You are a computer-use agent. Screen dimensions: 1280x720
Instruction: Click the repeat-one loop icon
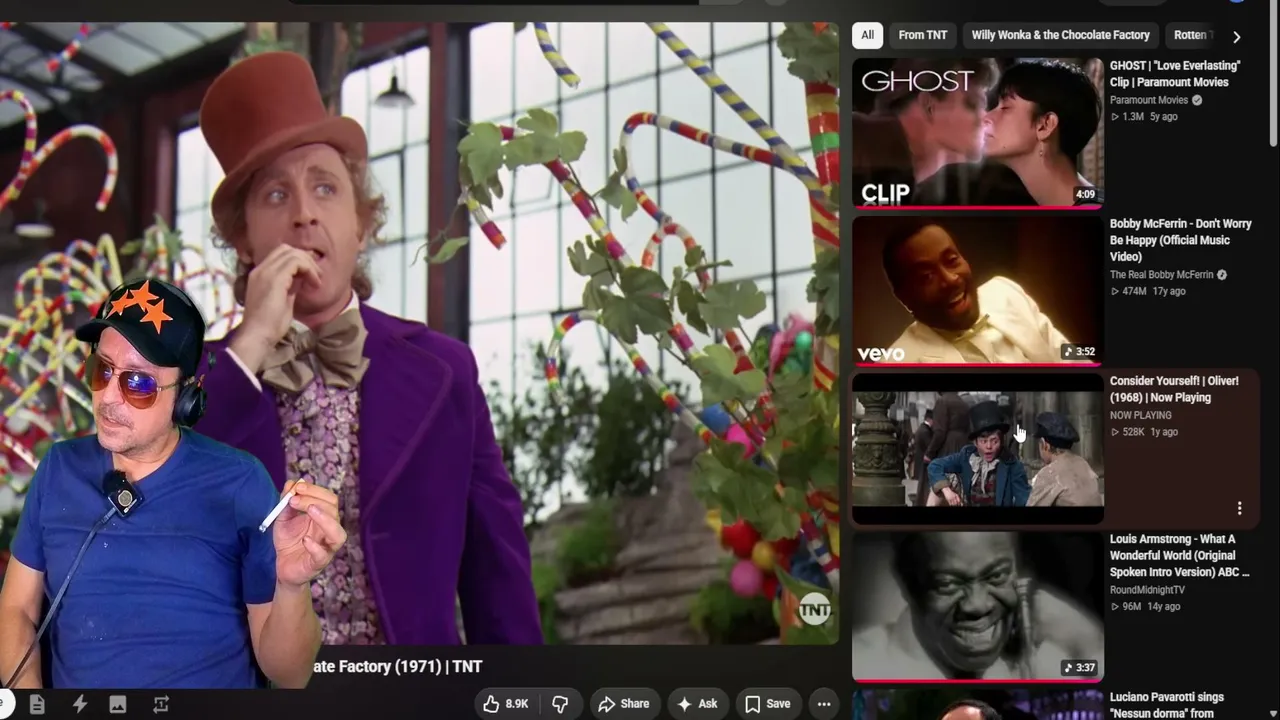tap(160, 705)
